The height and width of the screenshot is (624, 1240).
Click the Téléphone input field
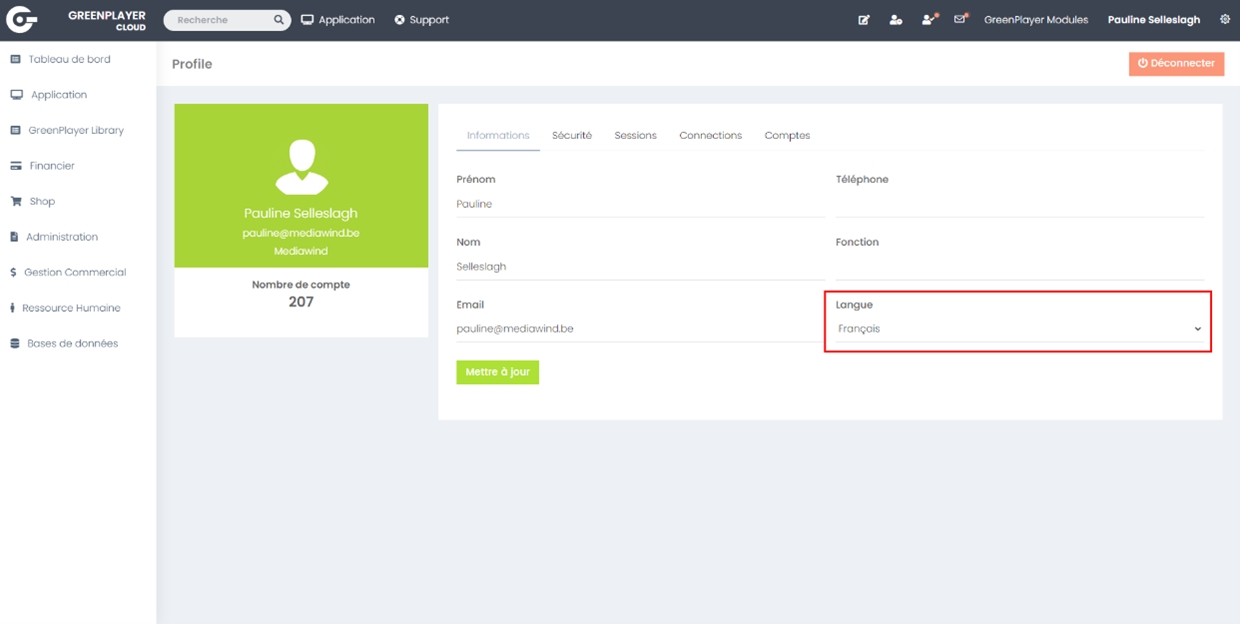(1018, 205)
